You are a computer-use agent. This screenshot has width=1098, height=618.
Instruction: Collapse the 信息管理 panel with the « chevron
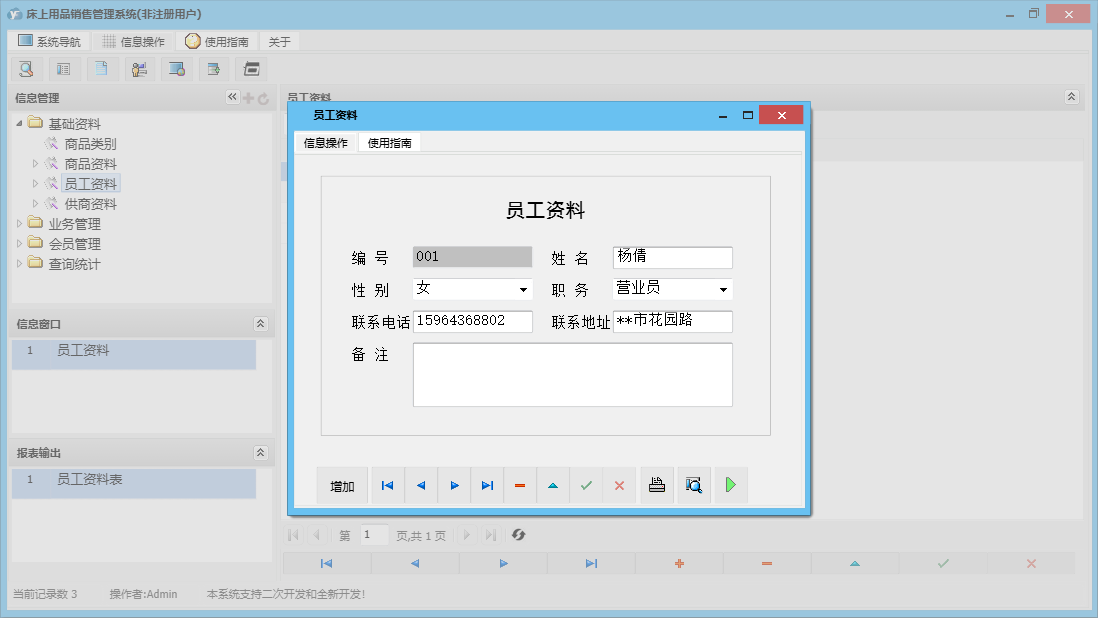tap(232, 97)
